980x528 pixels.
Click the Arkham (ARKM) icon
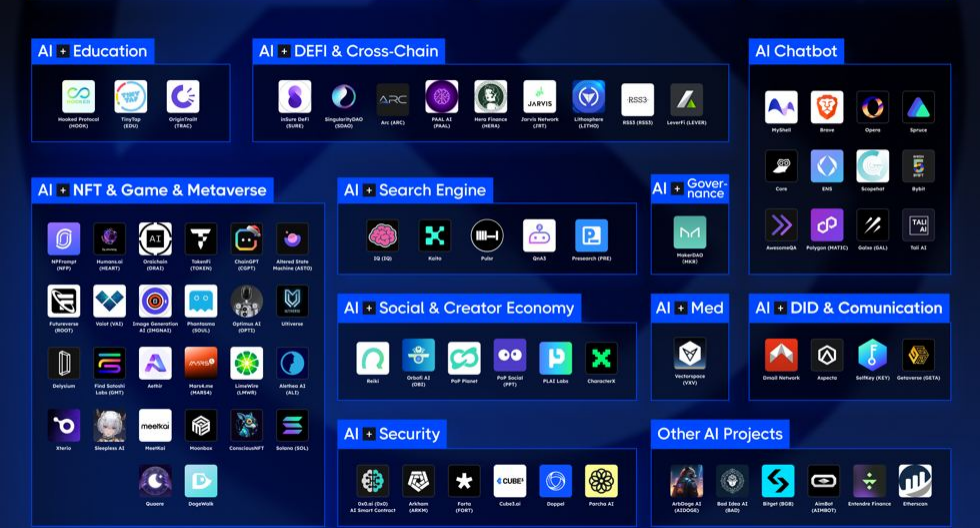click(418, 481)
